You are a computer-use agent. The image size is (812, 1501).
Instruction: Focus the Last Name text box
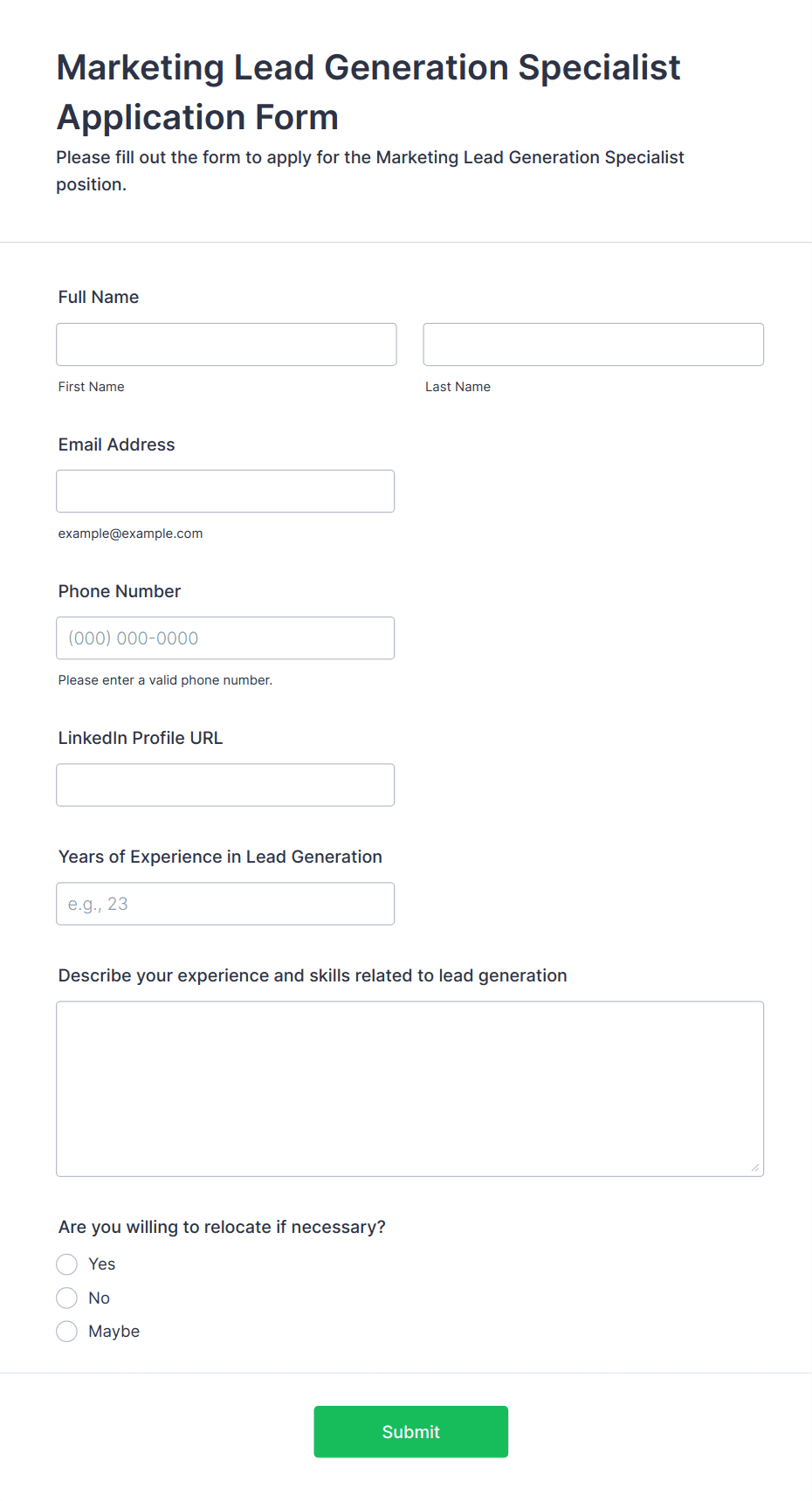[593, 344]
